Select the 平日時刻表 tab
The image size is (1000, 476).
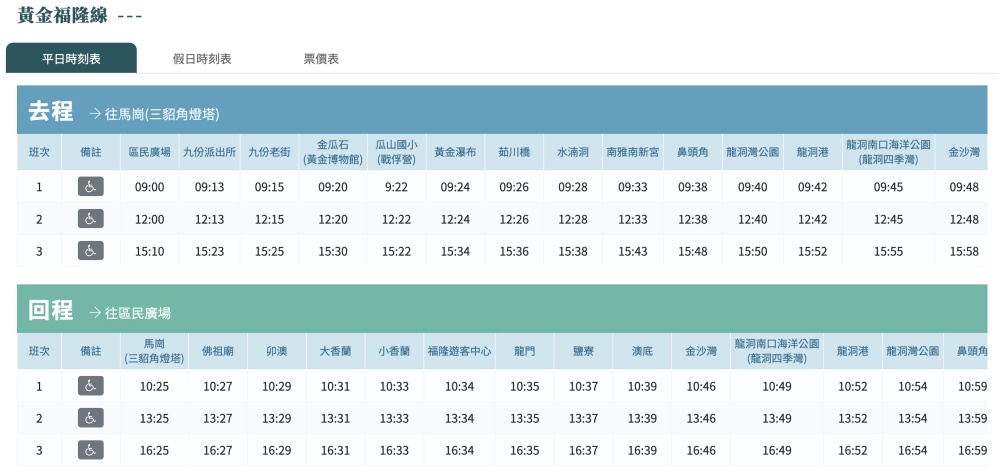coord(71,59)
